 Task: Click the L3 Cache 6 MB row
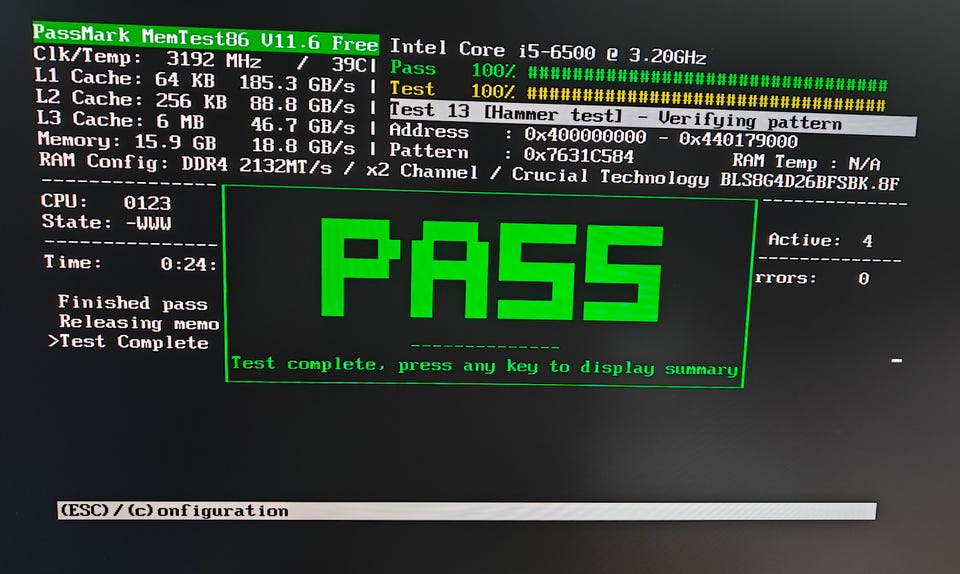195,122
